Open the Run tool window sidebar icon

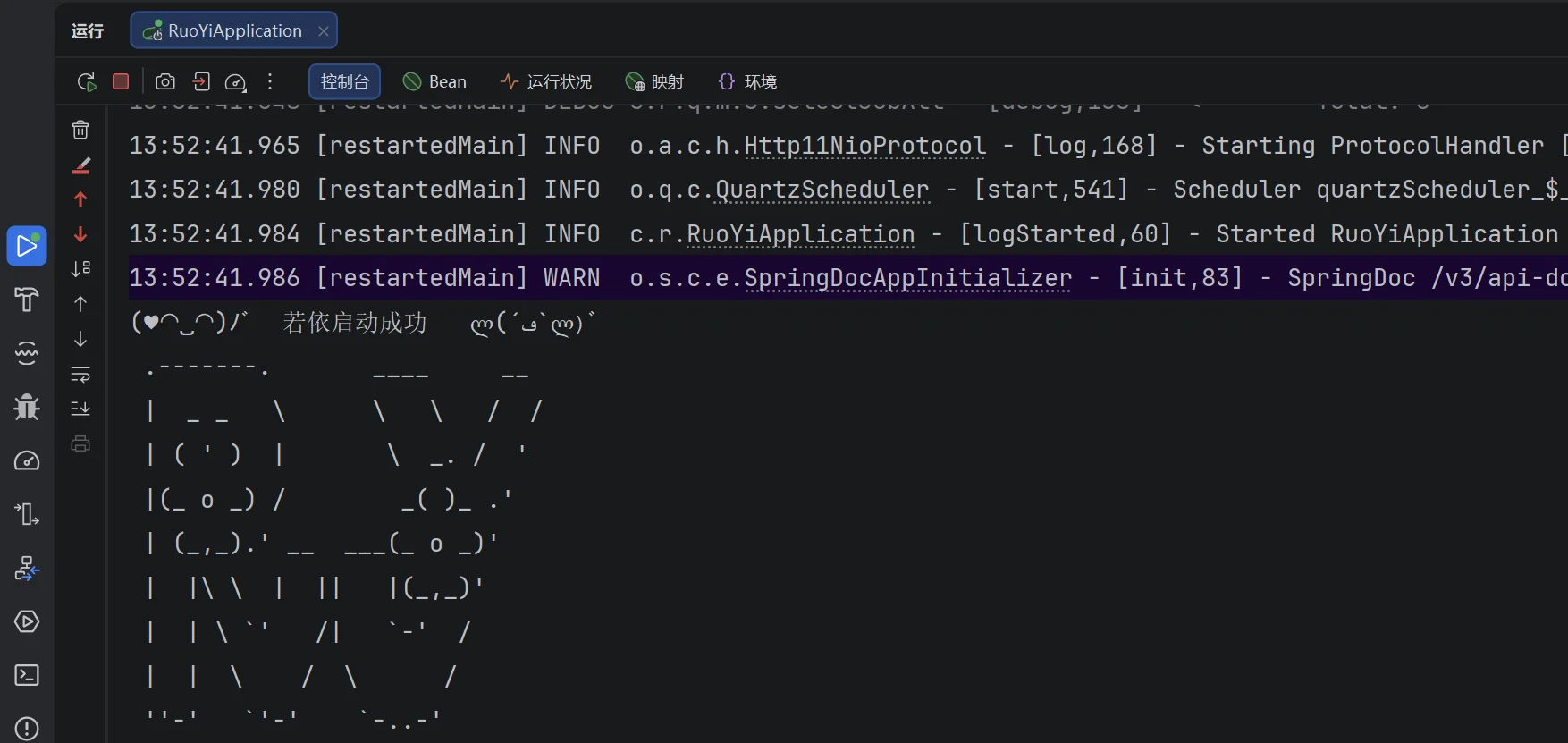[27, 246]
